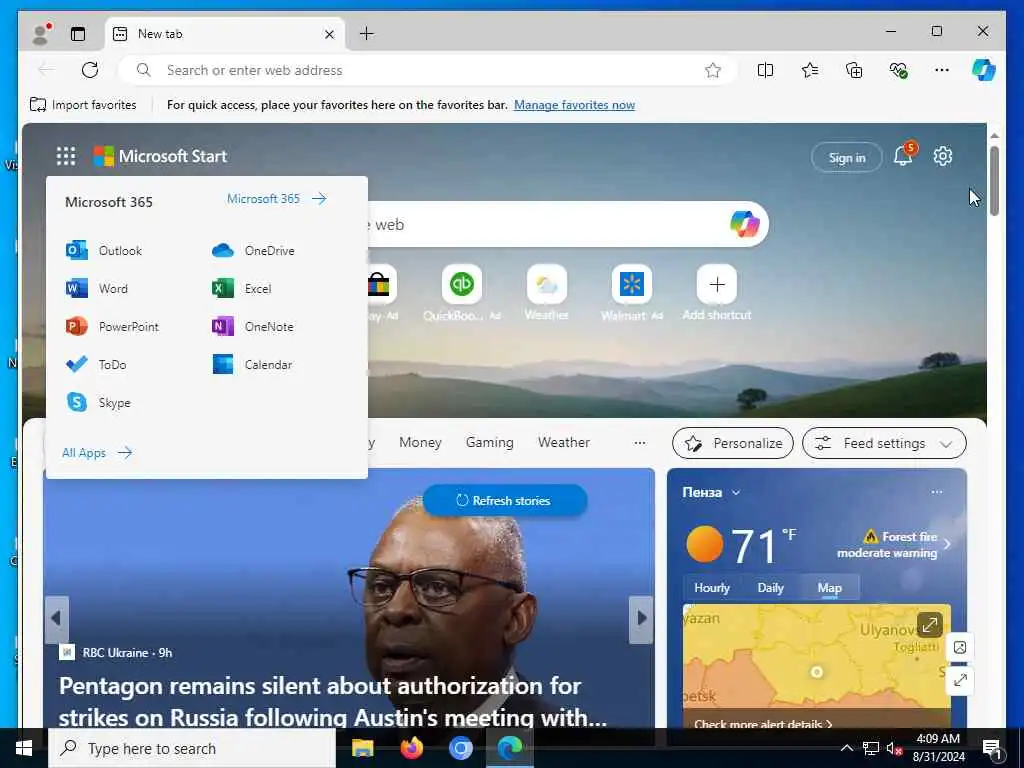This screenshot has height=768, width=1024.
Task: Click Refresh stories button
Action: pos(505,501)
